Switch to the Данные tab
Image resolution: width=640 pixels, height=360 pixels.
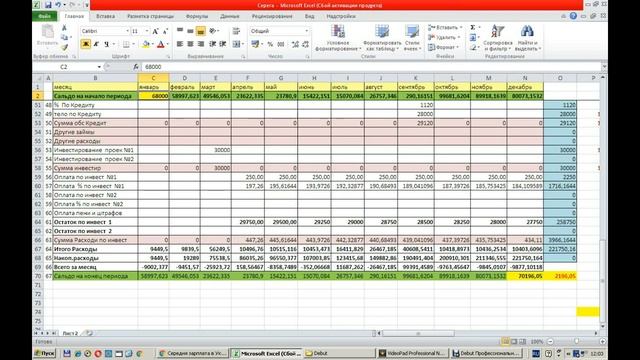(x=230, y=16)
